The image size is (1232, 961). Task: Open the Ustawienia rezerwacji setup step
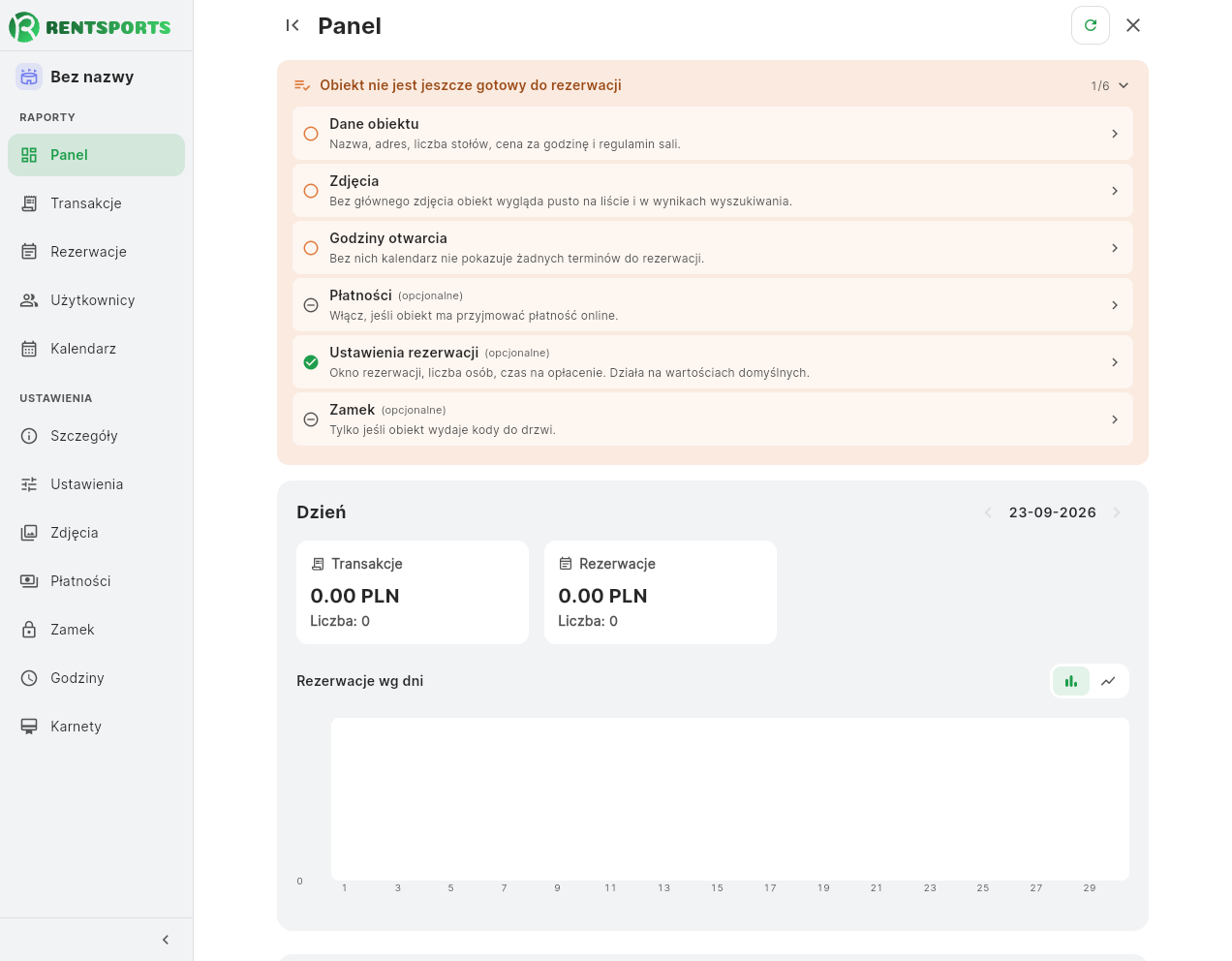[713, 362]
